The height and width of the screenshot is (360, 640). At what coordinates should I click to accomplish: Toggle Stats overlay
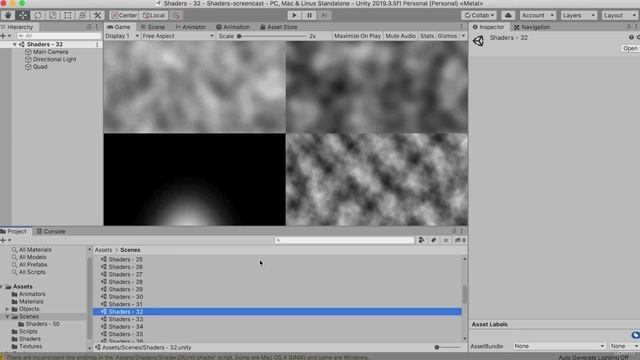[x=427, y=36]
